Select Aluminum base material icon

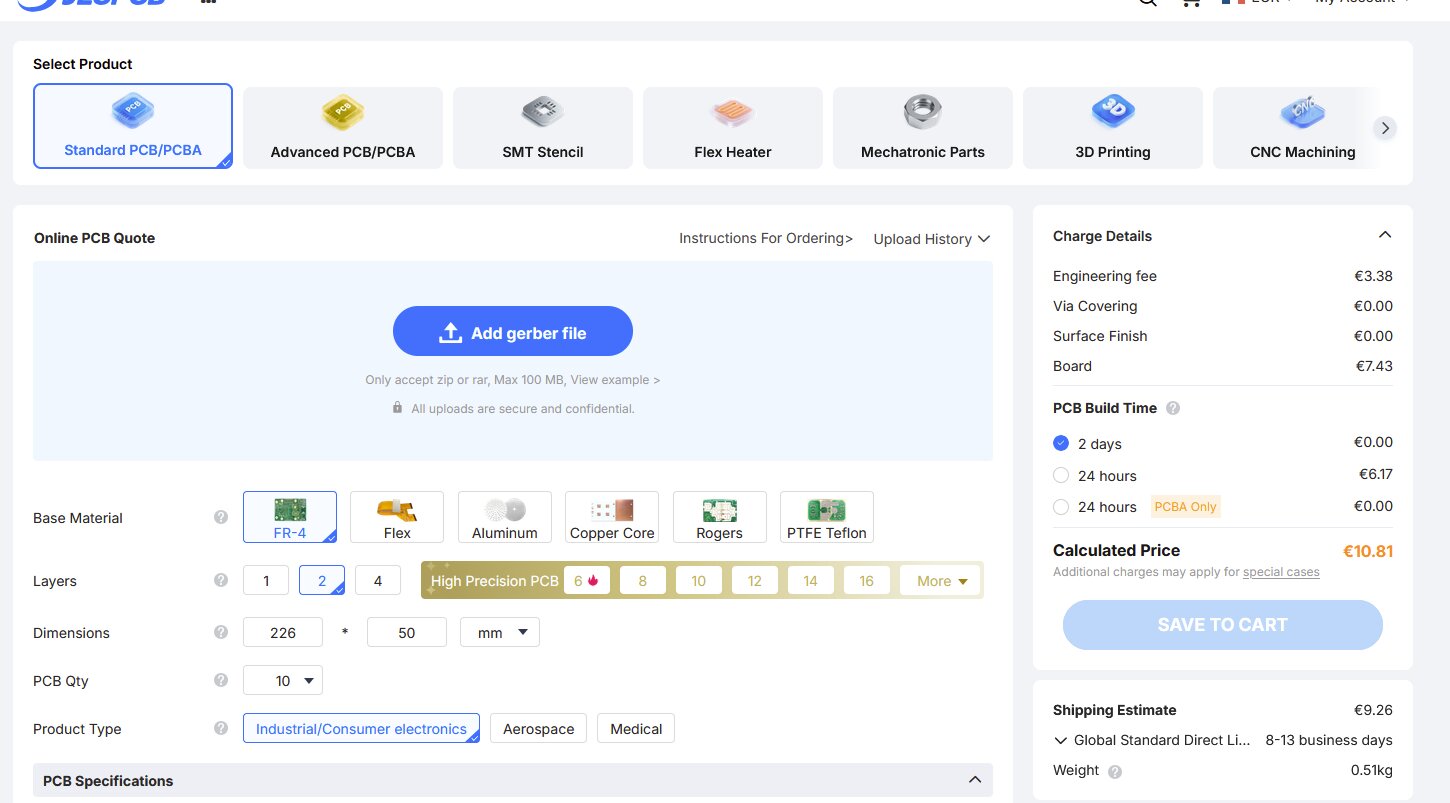(505, 510)
